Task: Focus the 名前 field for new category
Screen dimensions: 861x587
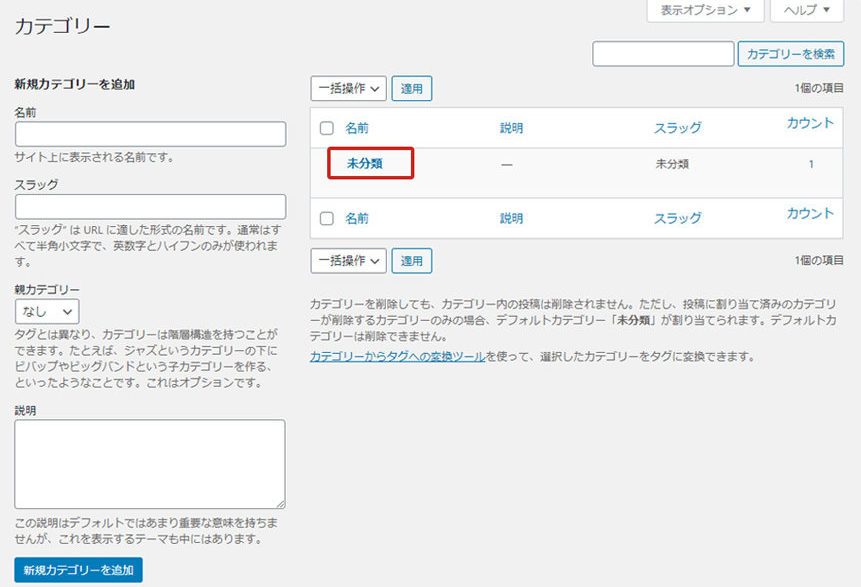Action: [150, 134]
